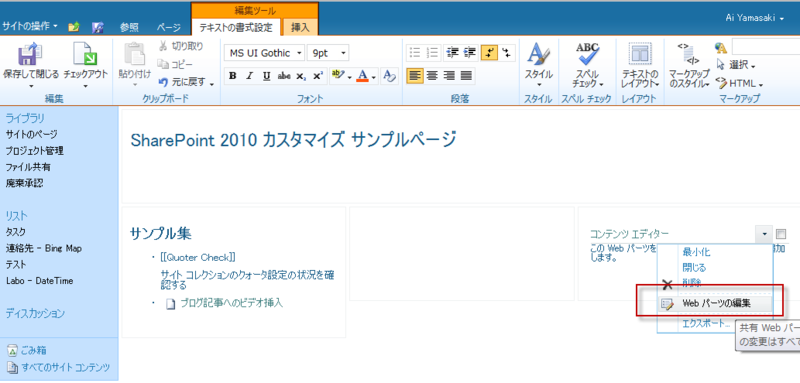Apply the text highlight color

[x=338, y=76]
